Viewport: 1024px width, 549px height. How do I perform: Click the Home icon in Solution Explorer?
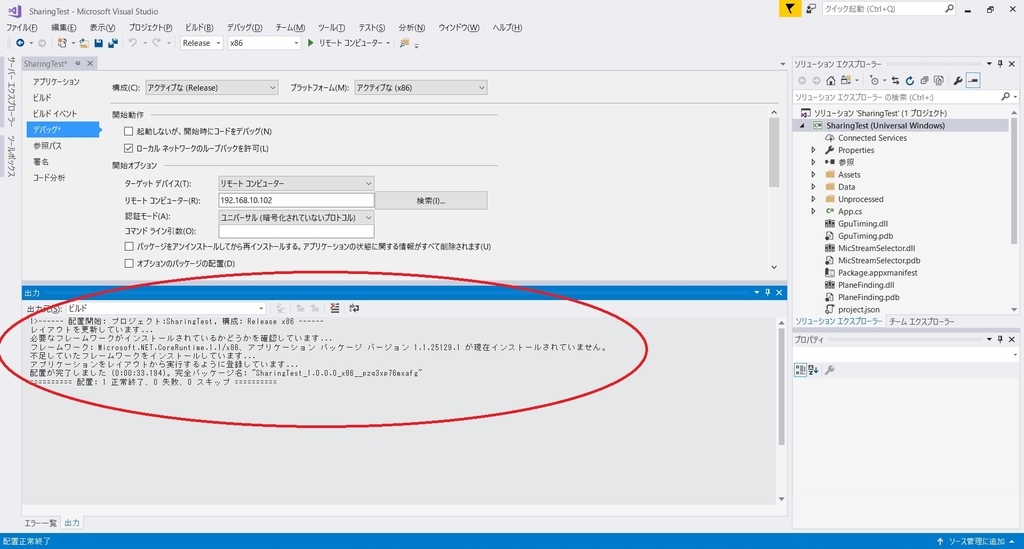tap(831, 80)
